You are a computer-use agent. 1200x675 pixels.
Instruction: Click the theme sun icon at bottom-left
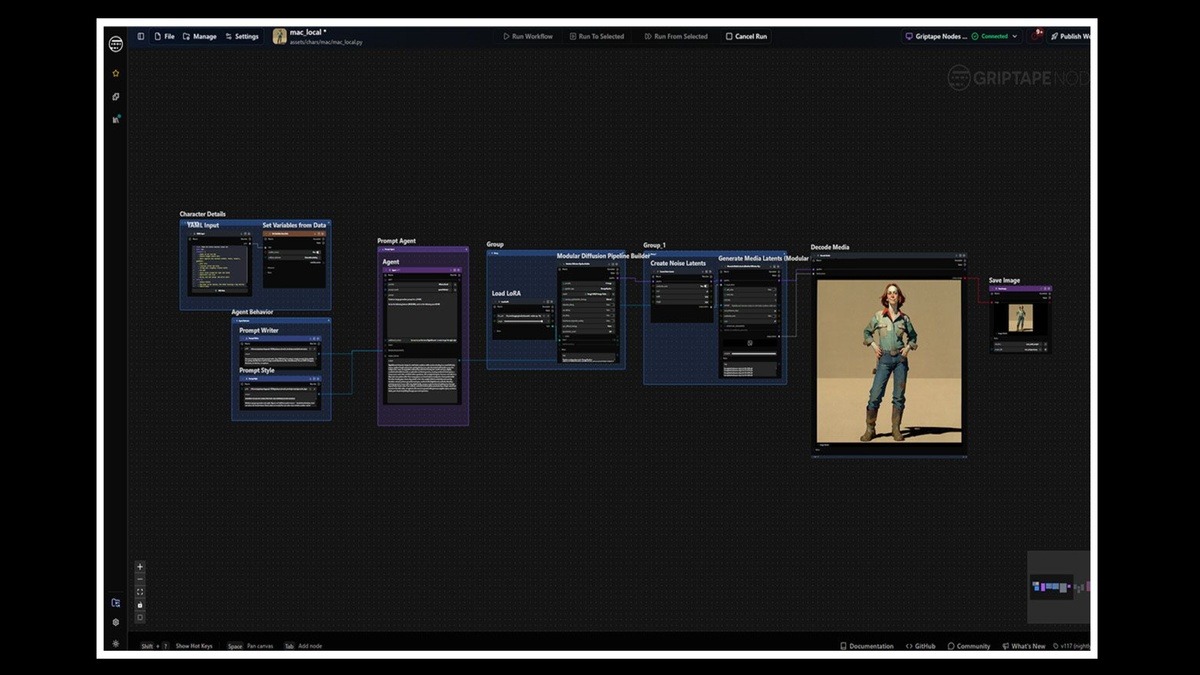tap(116, 643)
